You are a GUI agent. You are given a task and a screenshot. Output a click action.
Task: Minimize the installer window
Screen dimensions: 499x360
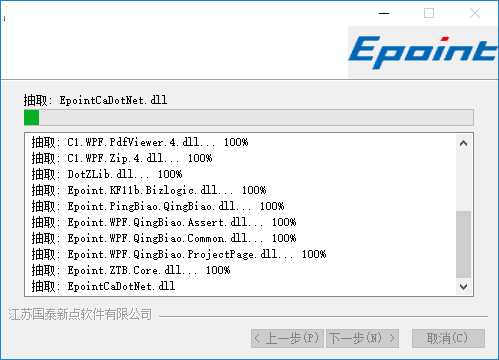384,13
